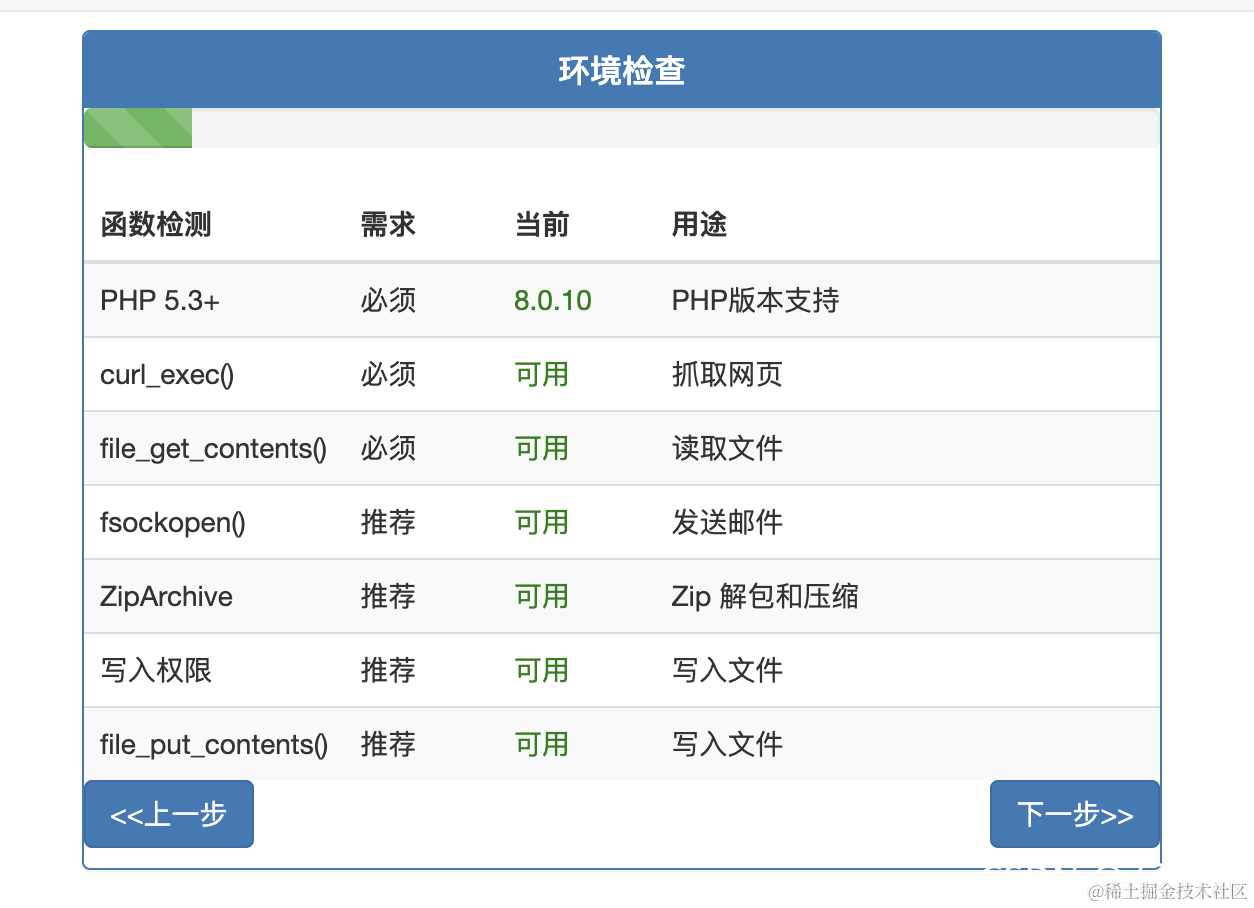Click the 函数检测 column header
Viewport: 1254px width, 908px height.
(x=155, y=225)
